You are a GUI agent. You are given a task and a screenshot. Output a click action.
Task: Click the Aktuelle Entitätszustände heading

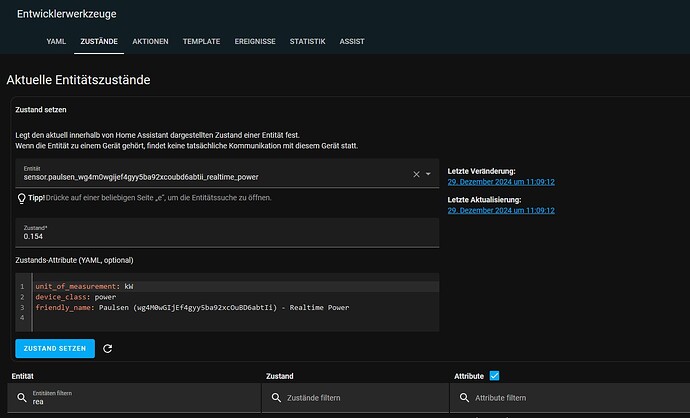tap(78, 80)
